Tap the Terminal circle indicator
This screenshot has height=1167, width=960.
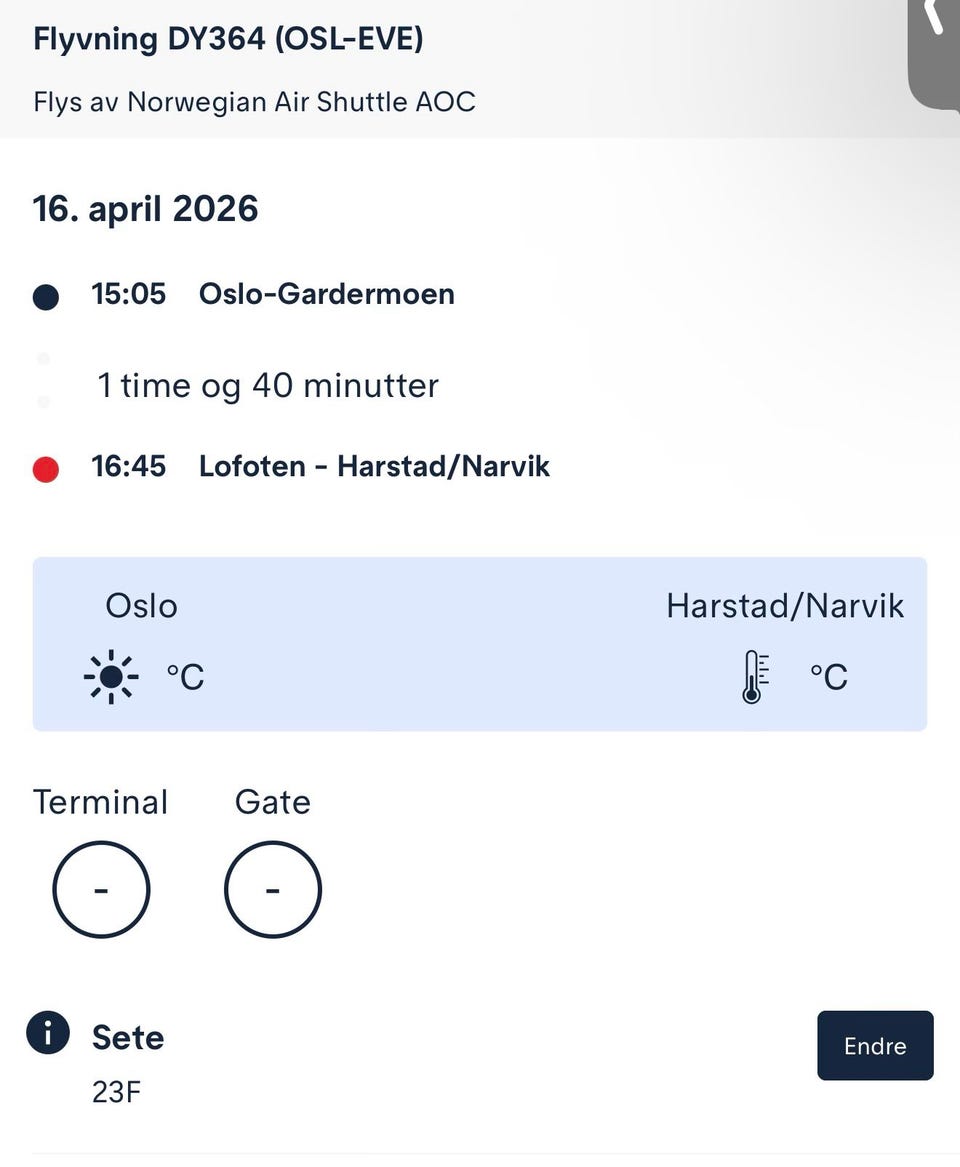point(101,889)
